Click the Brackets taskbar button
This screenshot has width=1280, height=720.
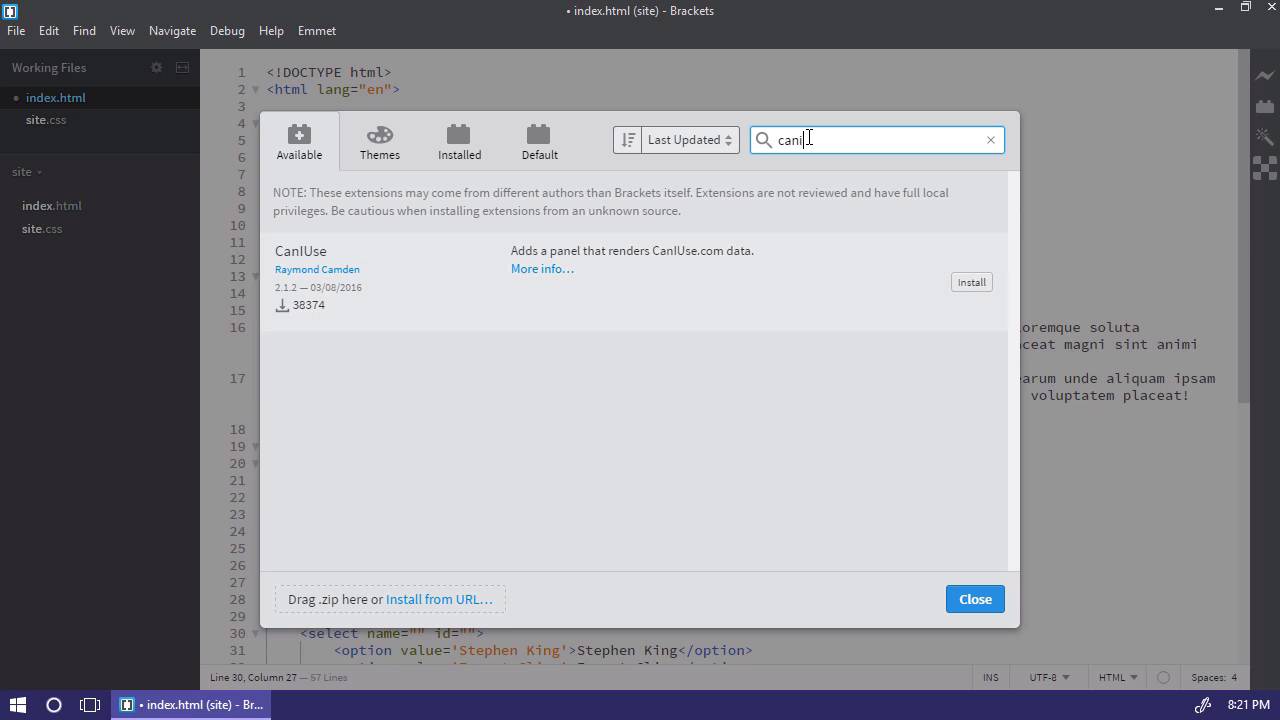point(192,705)
